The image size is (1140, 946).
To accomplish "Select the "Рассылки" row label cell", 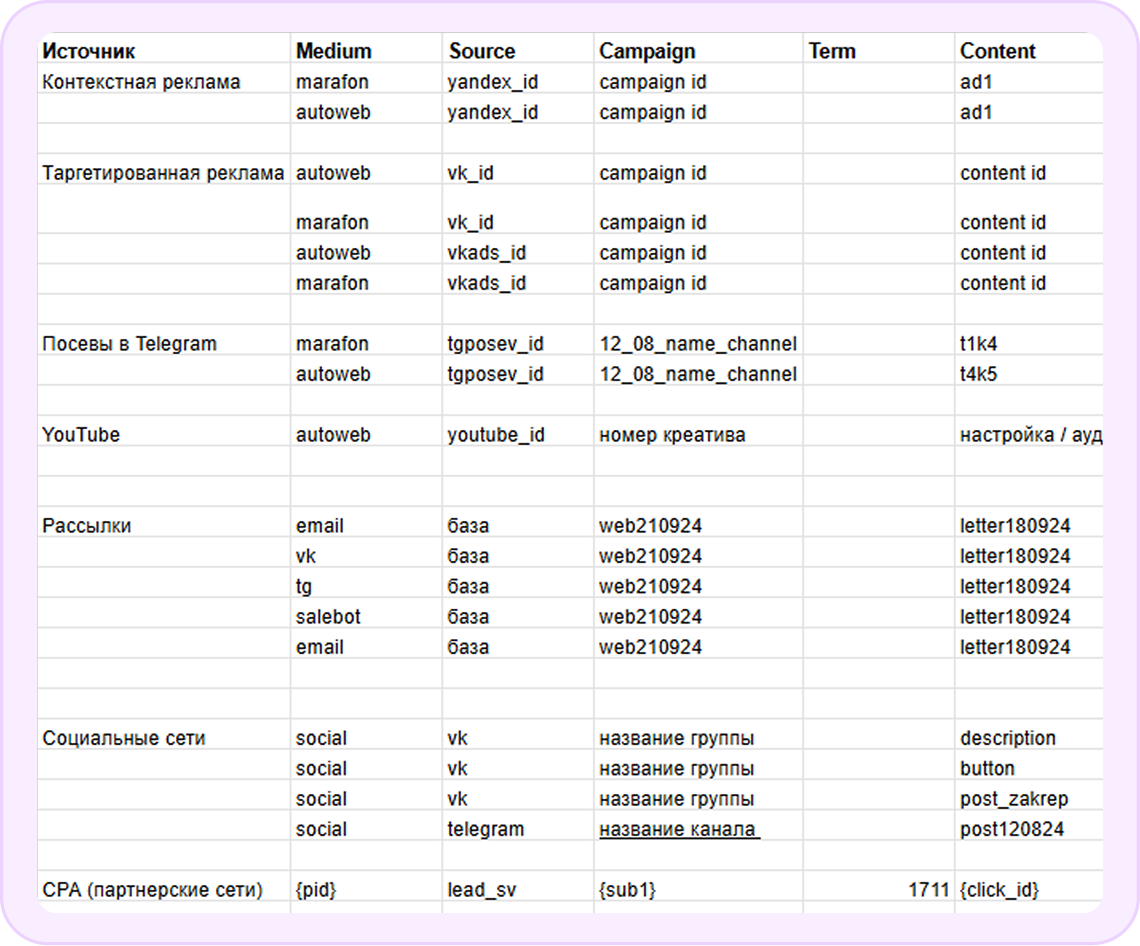I will [87, 526].
